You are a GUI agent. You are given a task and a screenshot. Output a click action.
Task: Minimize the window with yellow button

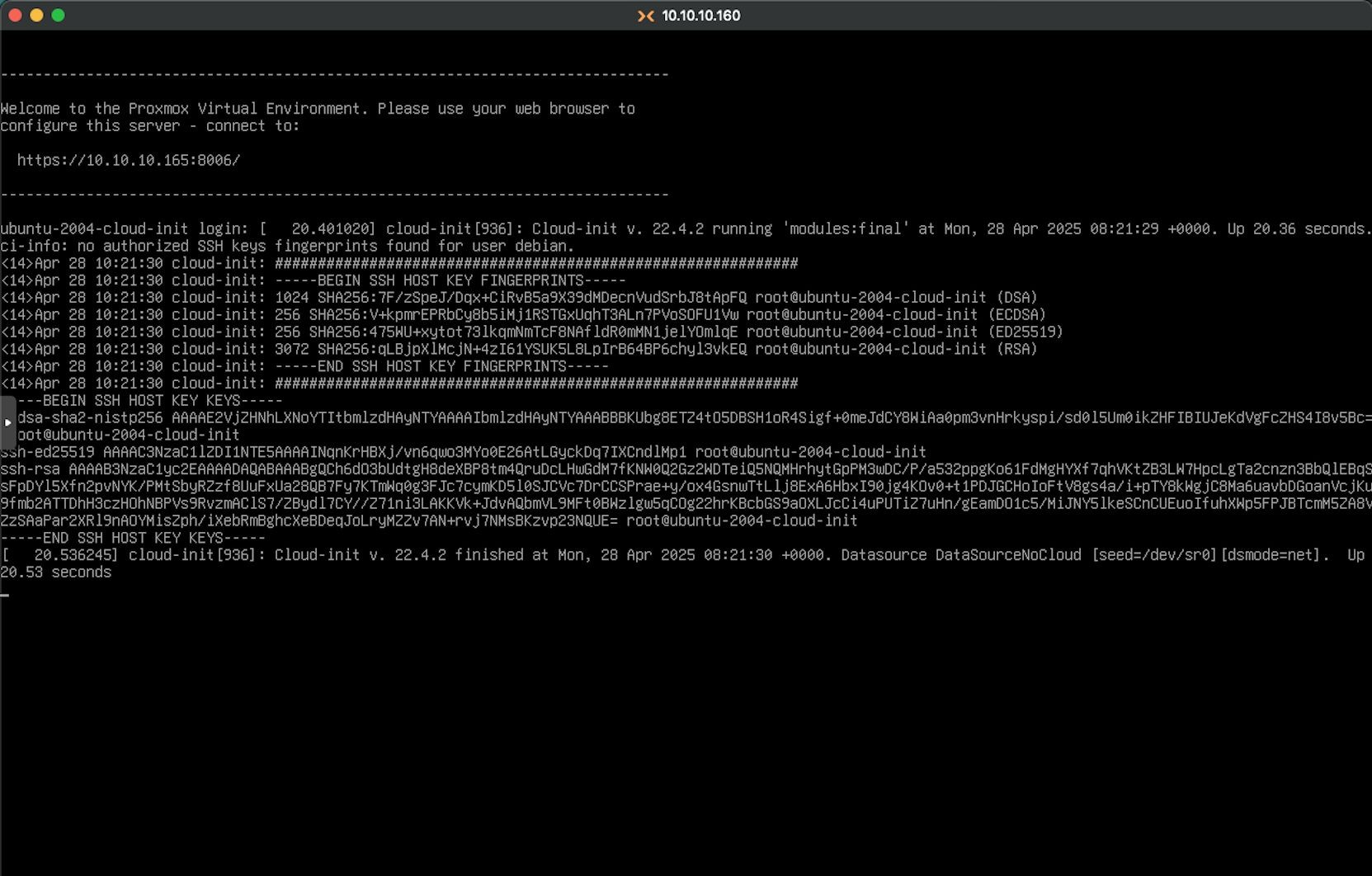pyautogui.click(x=36, y=15)
